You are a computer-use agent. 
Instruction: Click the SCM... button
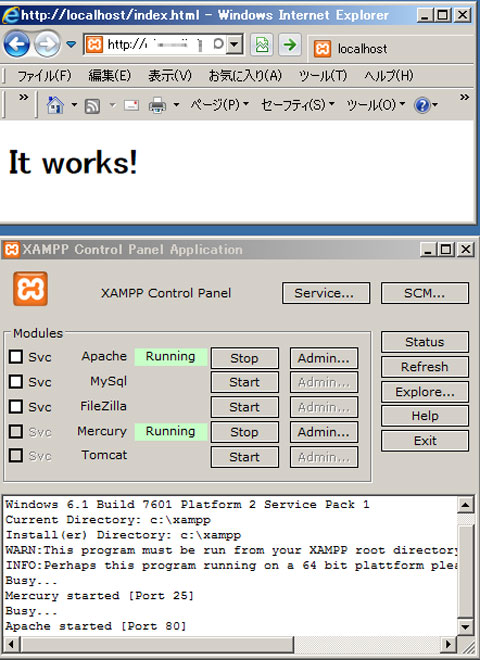click(x=425, y=293)
